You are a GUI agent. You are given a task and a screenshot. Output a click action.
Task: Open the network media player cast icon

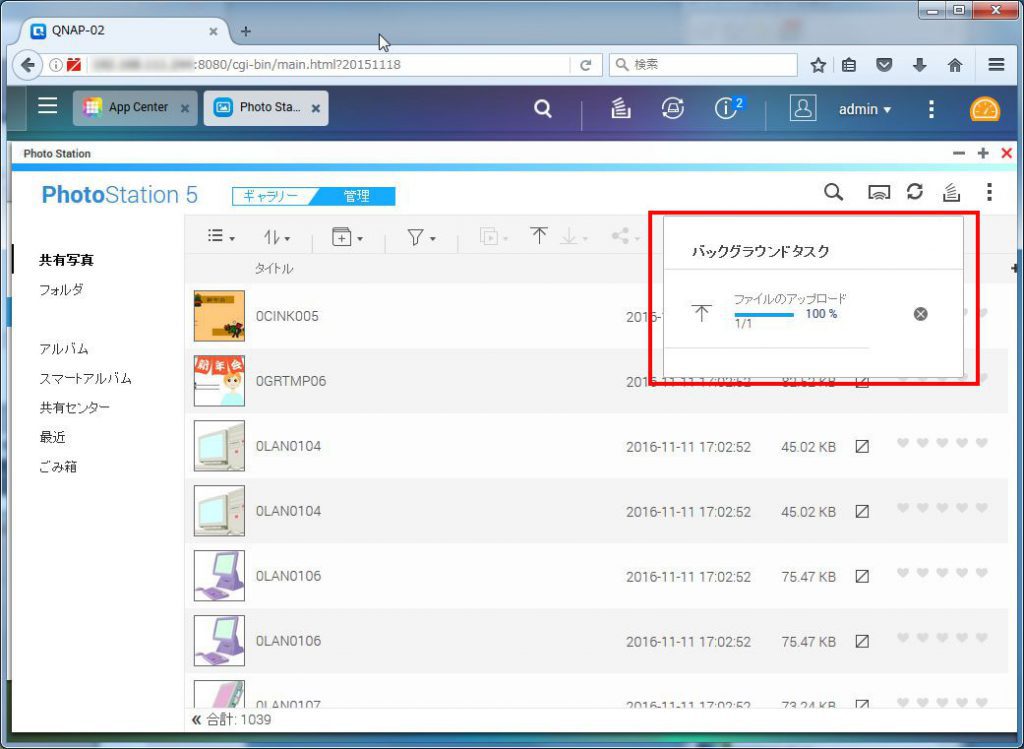pyautogui.click(x=878, y=193)
